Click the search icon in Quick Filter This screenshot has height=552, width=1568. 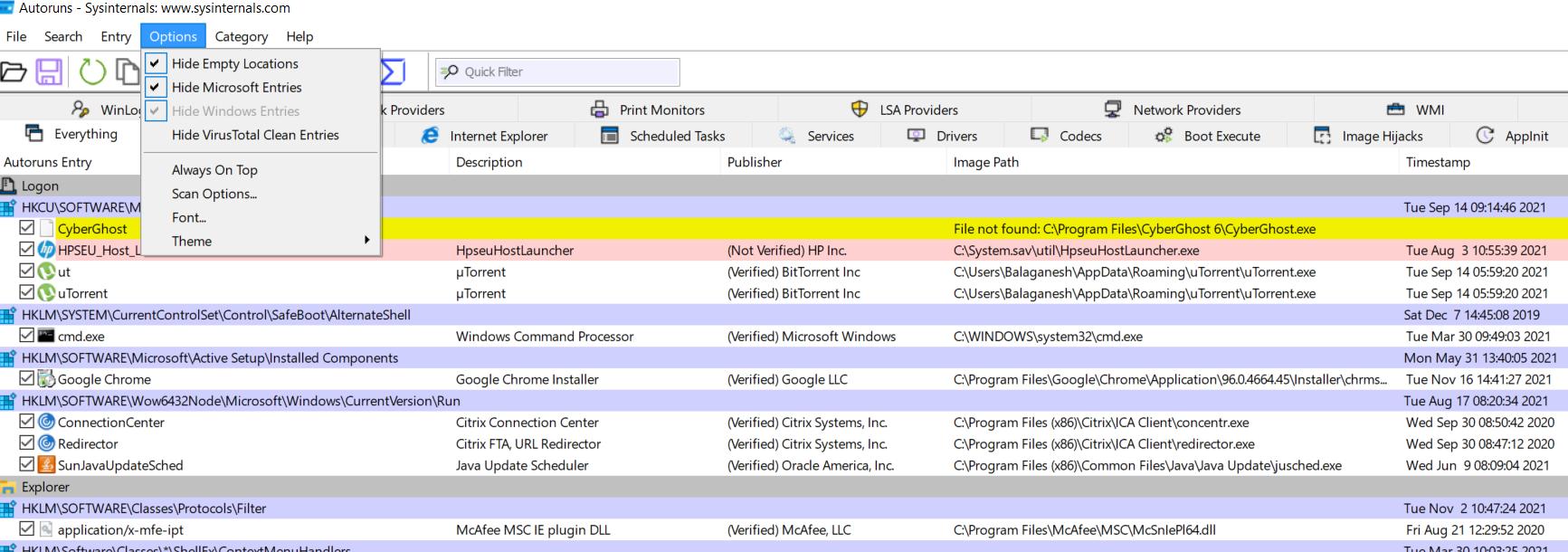point(450,71)
